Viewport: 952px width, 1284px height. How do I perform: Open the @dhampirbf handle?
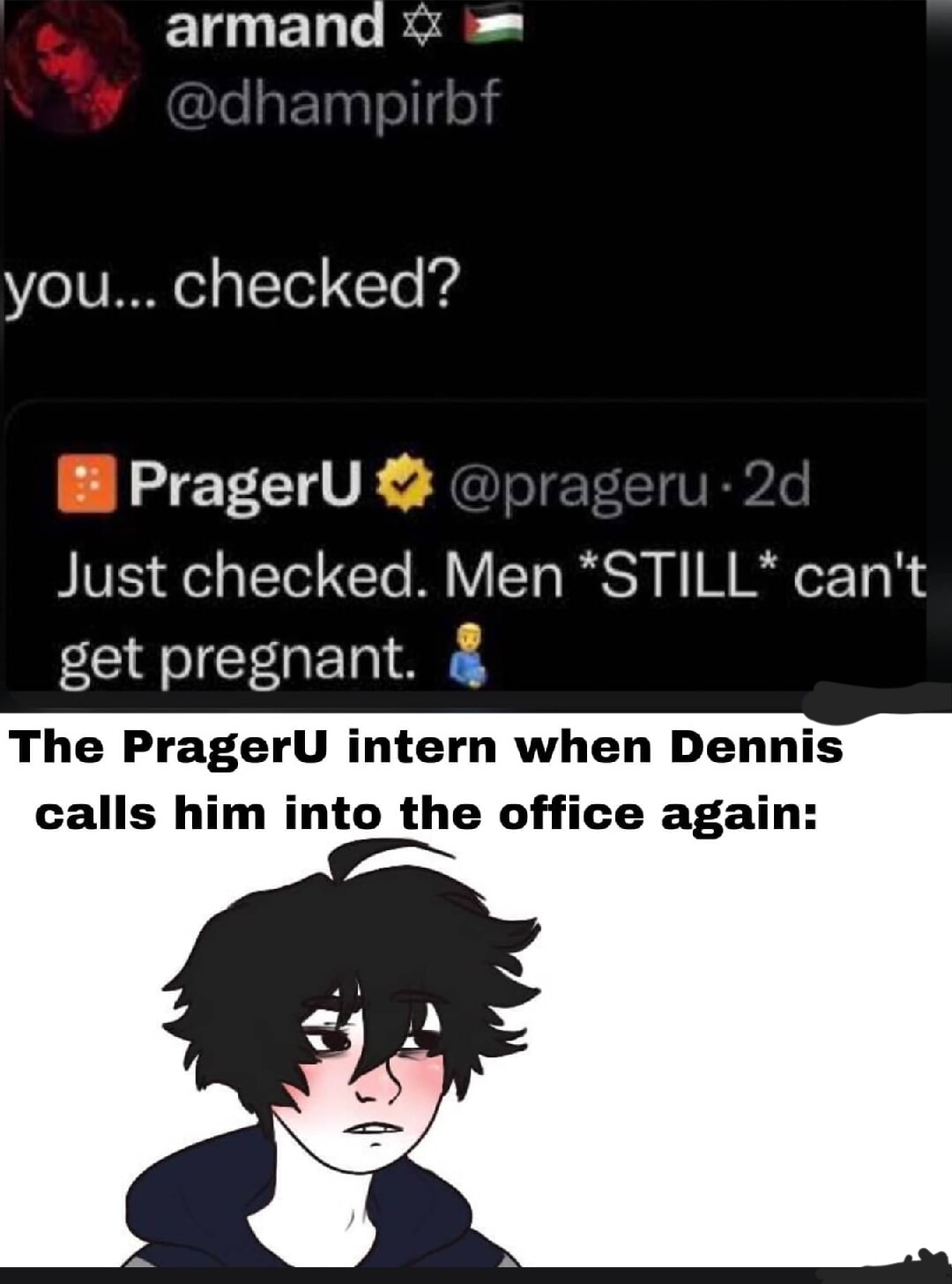pos(332,104)
